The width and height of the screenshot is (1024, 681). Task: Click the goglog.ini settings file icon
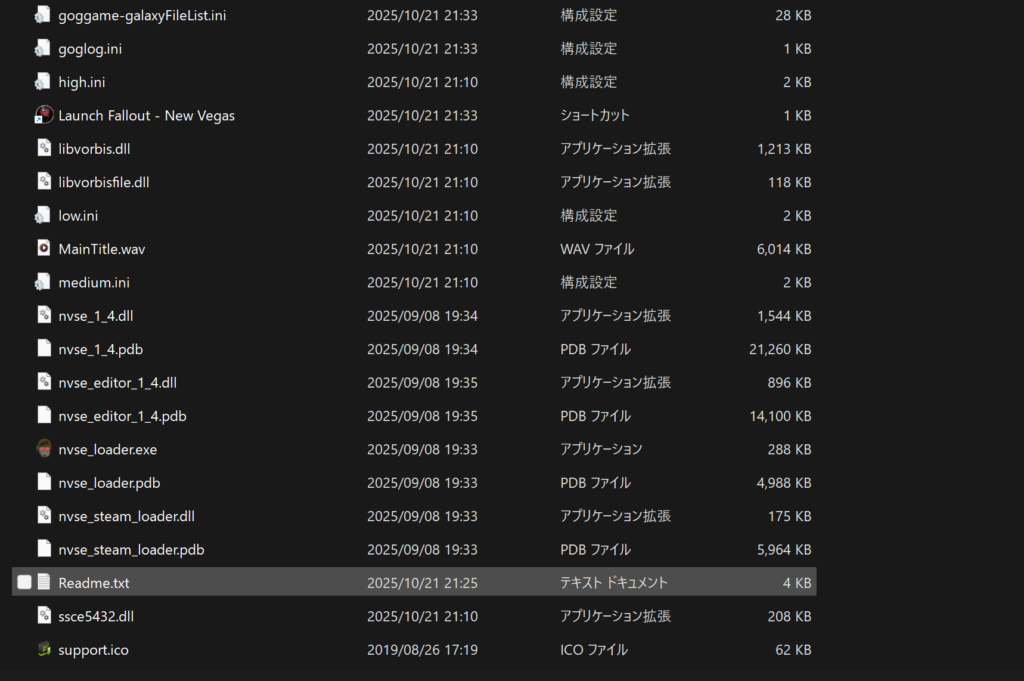coord(43,48)
